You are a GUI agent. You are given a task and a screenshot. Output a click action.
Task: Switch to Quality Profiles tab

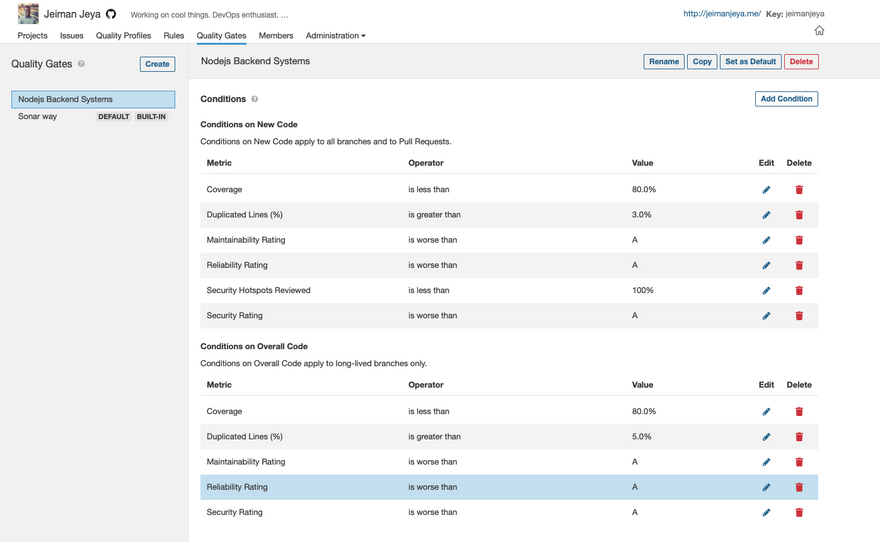pyautogui.click(x=123, y=35)
